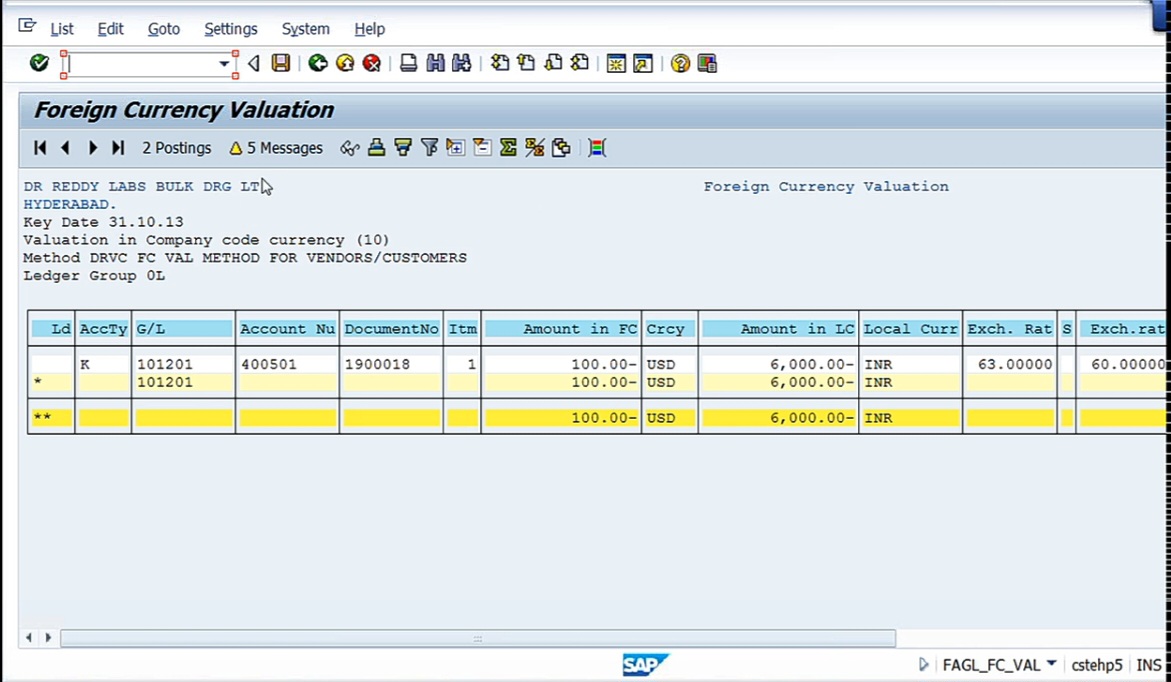This screenshot has width=1171, height=682.
Task: Click the 2 Postings button
Action: (x=177, y=148)
